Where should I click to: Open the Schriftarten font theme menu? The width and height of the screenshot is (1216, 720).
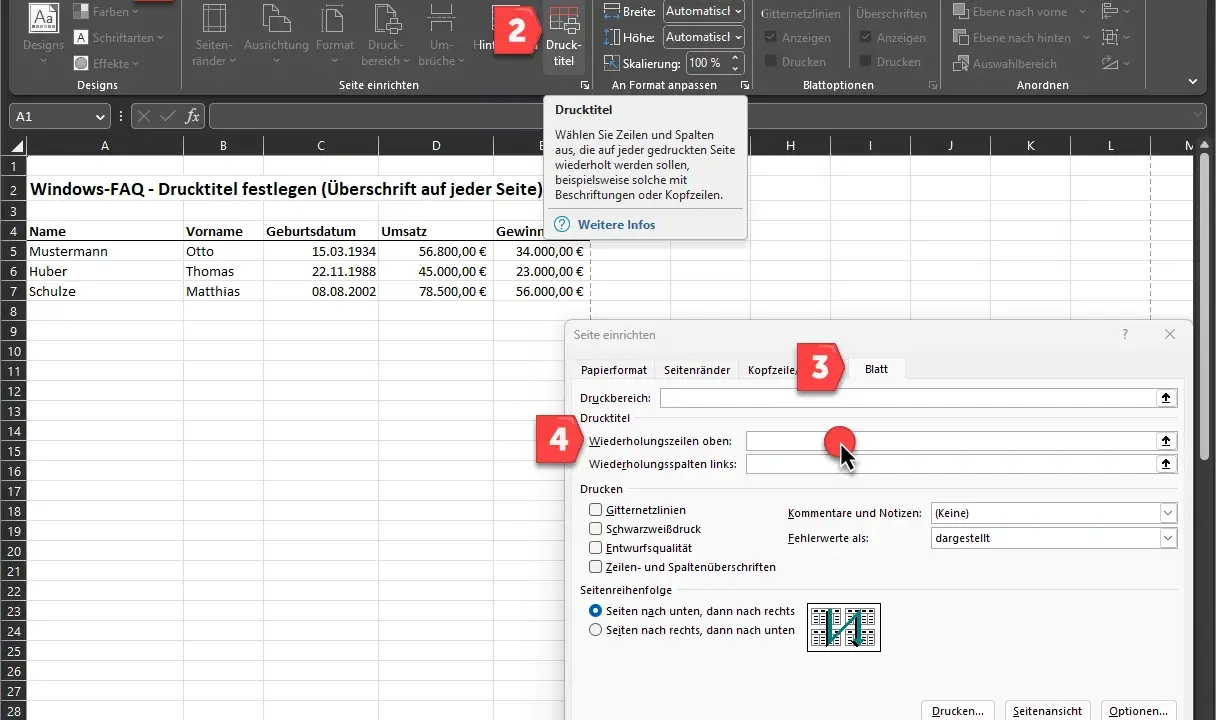[x=118, y=38]
